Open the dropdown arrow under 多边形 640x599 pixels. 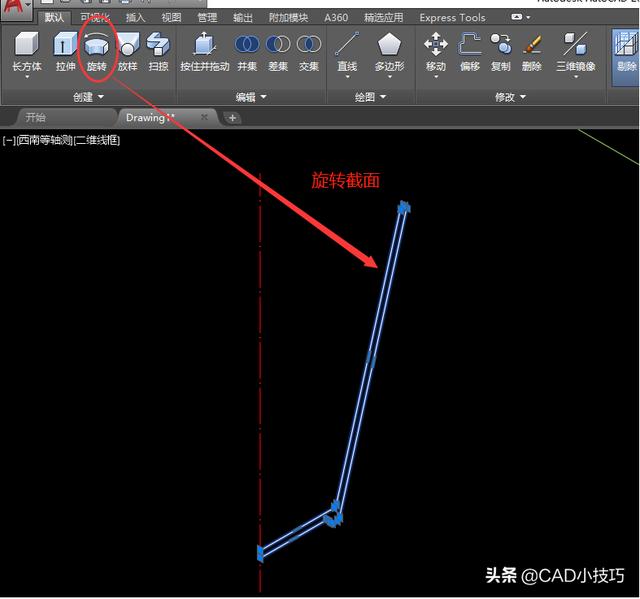[390, 77]
